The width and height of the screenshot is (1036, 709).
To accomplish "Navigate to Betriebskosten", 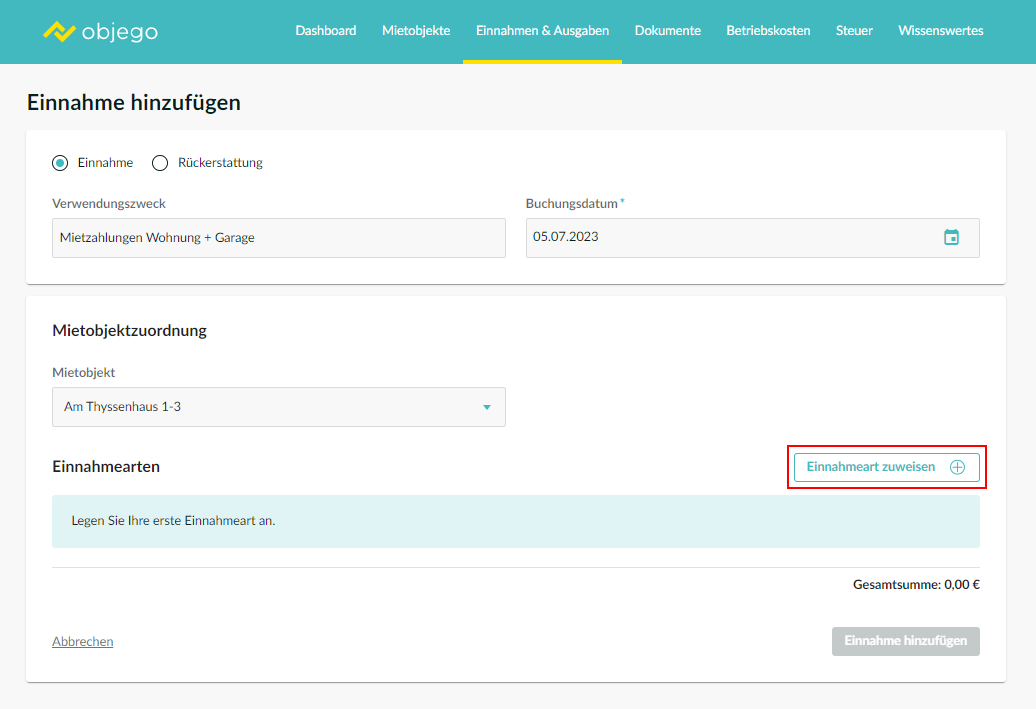I will [x=768, y=31].
